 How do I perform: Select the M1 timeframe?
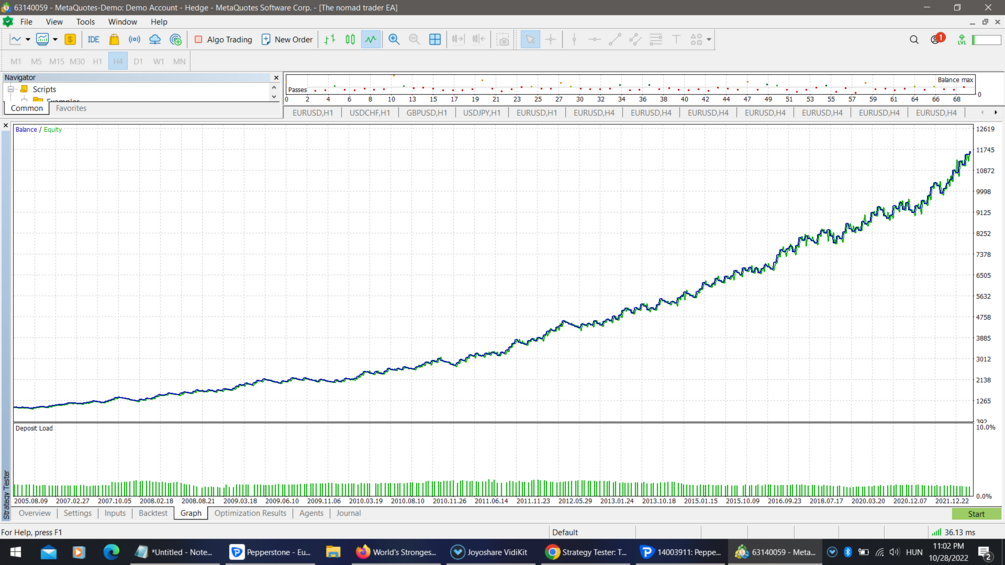point(16,61)
